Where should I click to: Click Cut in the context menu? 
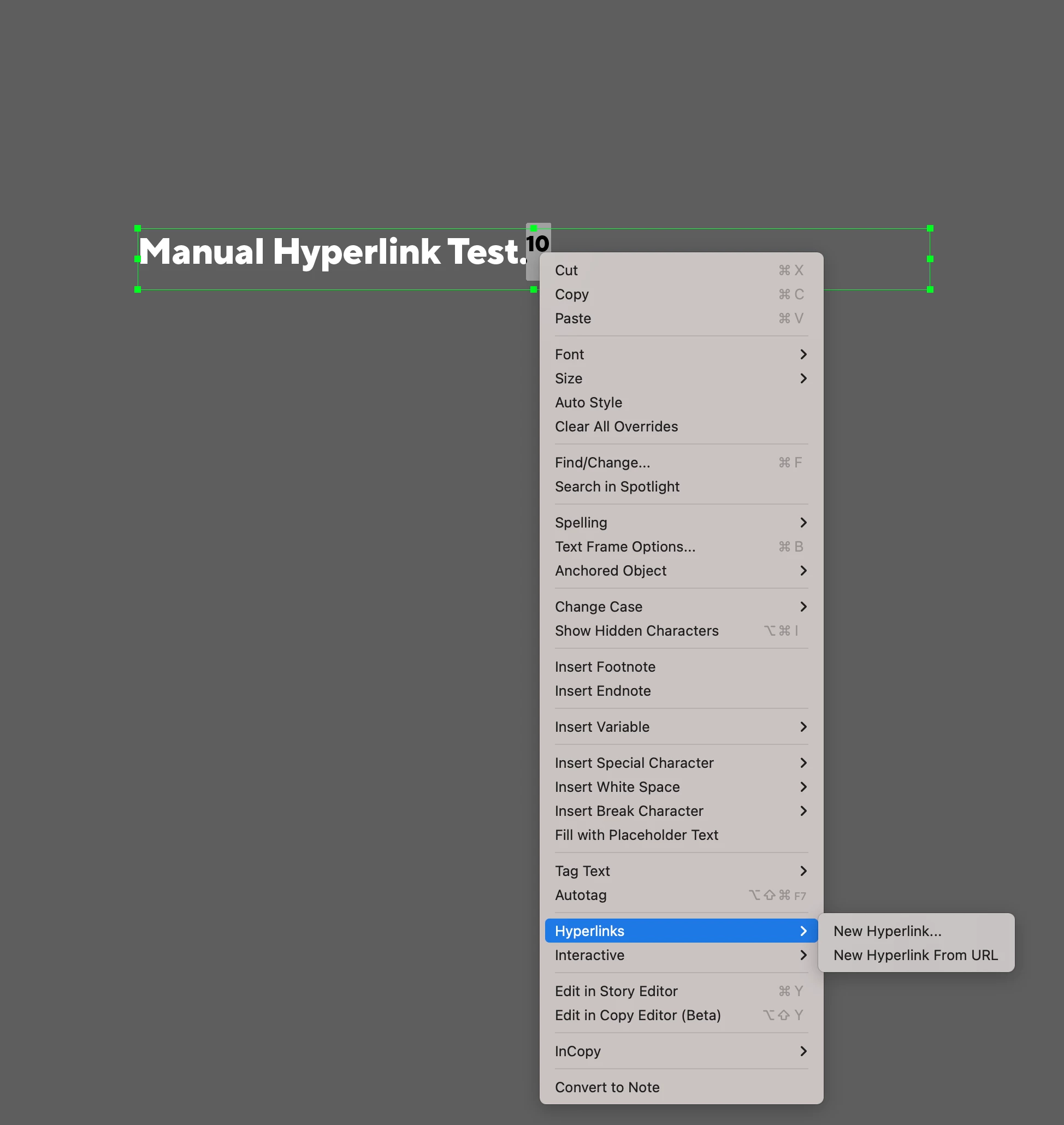point(566,270)
